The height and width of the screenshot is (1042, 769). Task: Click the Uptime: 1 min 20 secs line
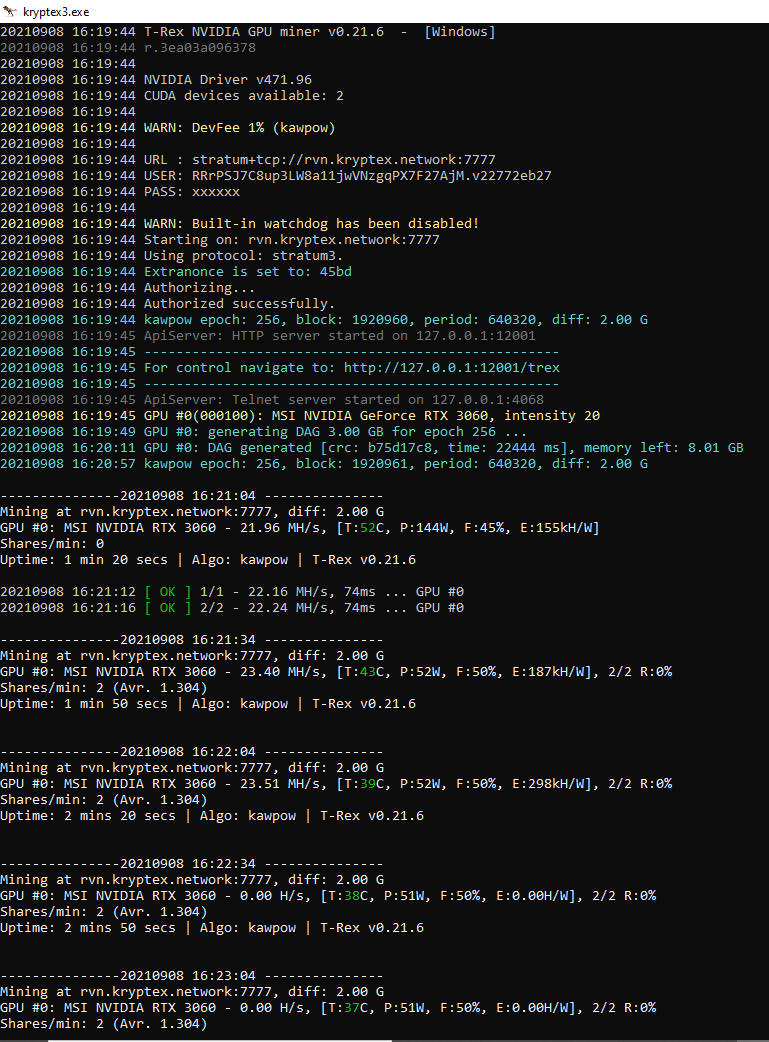(x=208, y=560)
